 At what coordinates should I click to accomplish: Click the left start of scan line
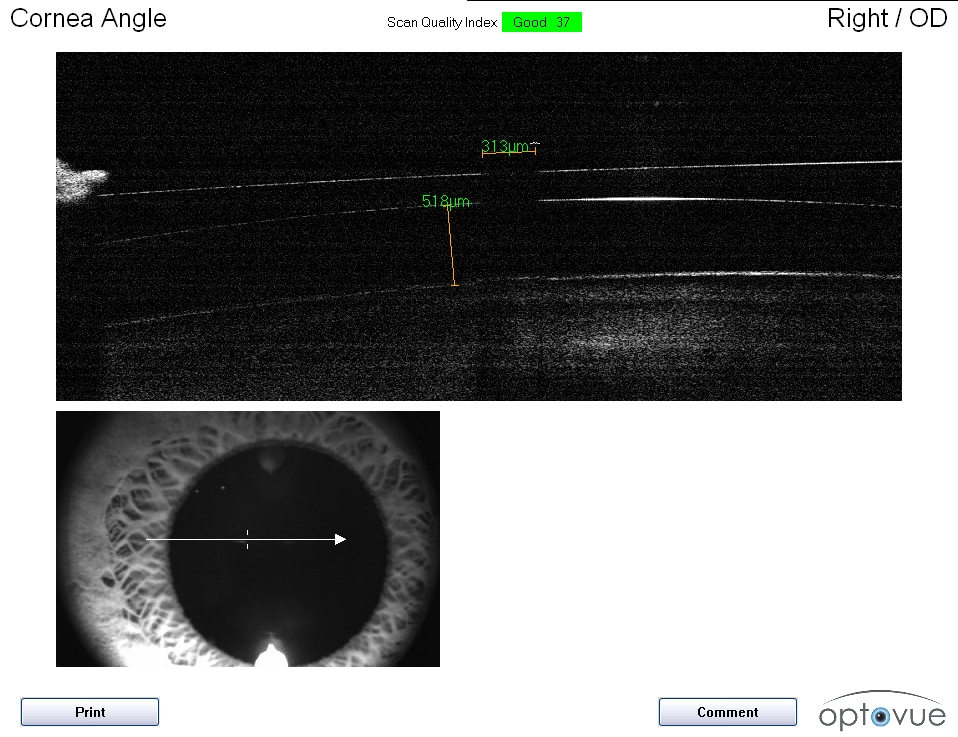click(x=147, y=539)
